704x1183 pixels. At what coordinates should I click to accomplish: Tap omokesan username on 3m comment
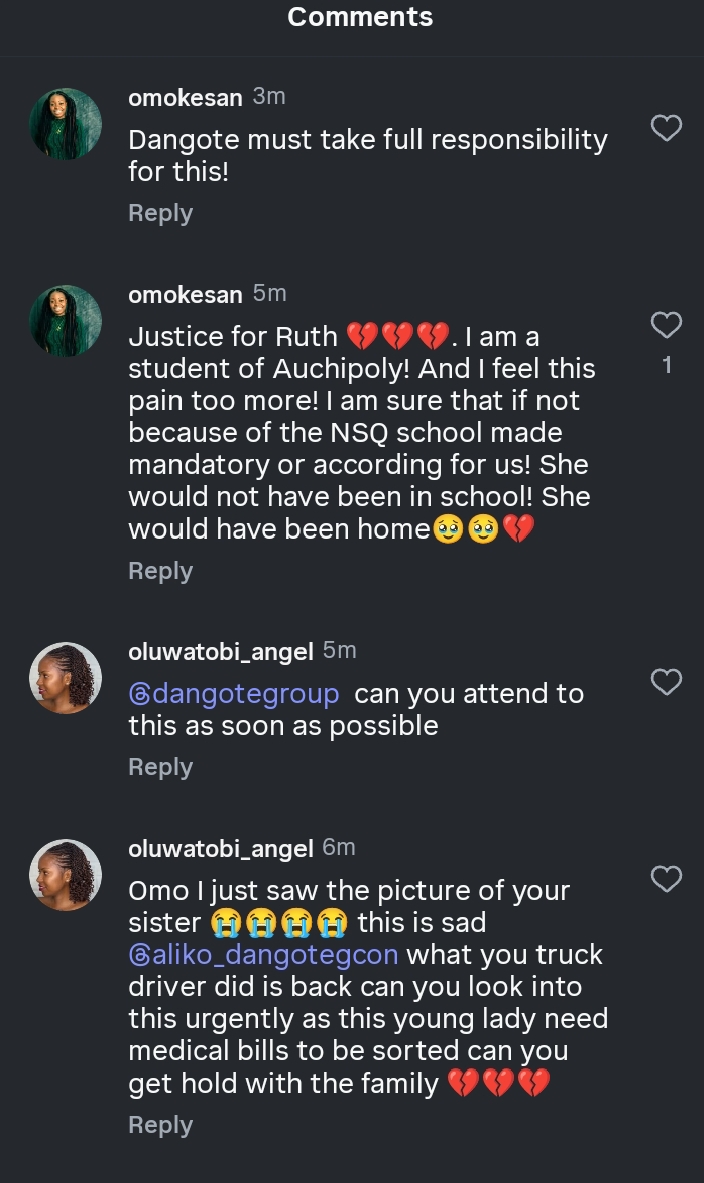click(185, 98)
